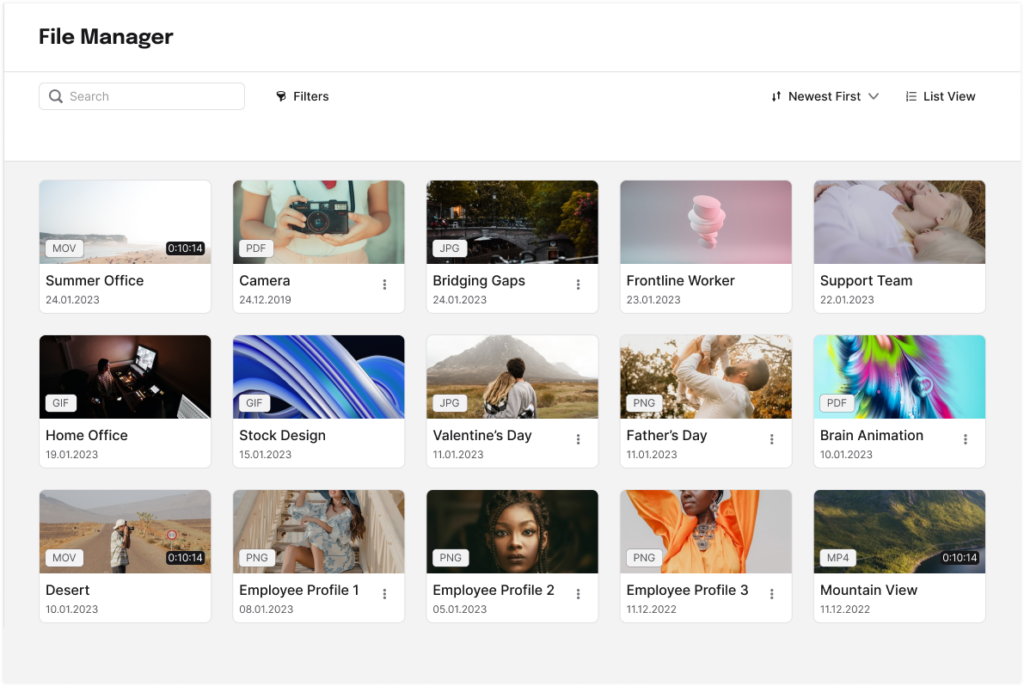Screen dimensions: 1024x686
Task: Open the kebab menu on Desert
Action: pos(191,594)
